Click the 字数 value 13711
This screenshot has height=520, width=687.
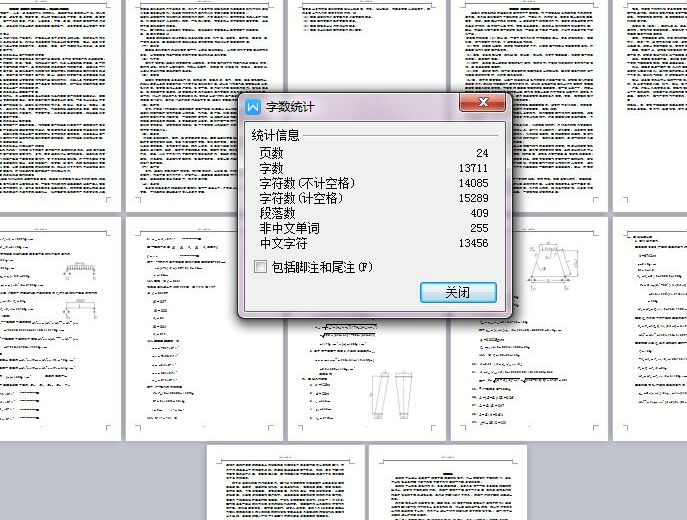[473, 168]
